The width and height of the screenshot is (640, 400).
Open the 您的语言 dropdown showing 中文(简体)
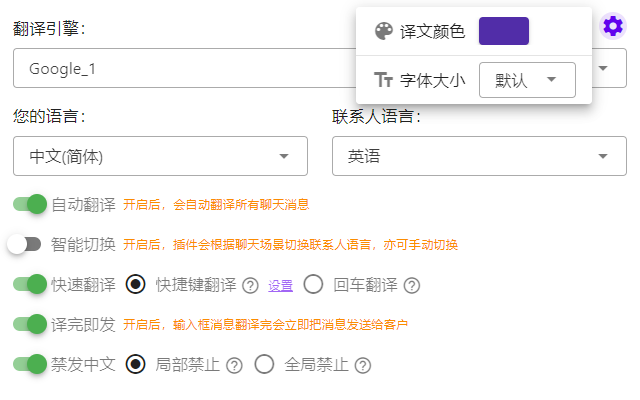tap(160, 156)
